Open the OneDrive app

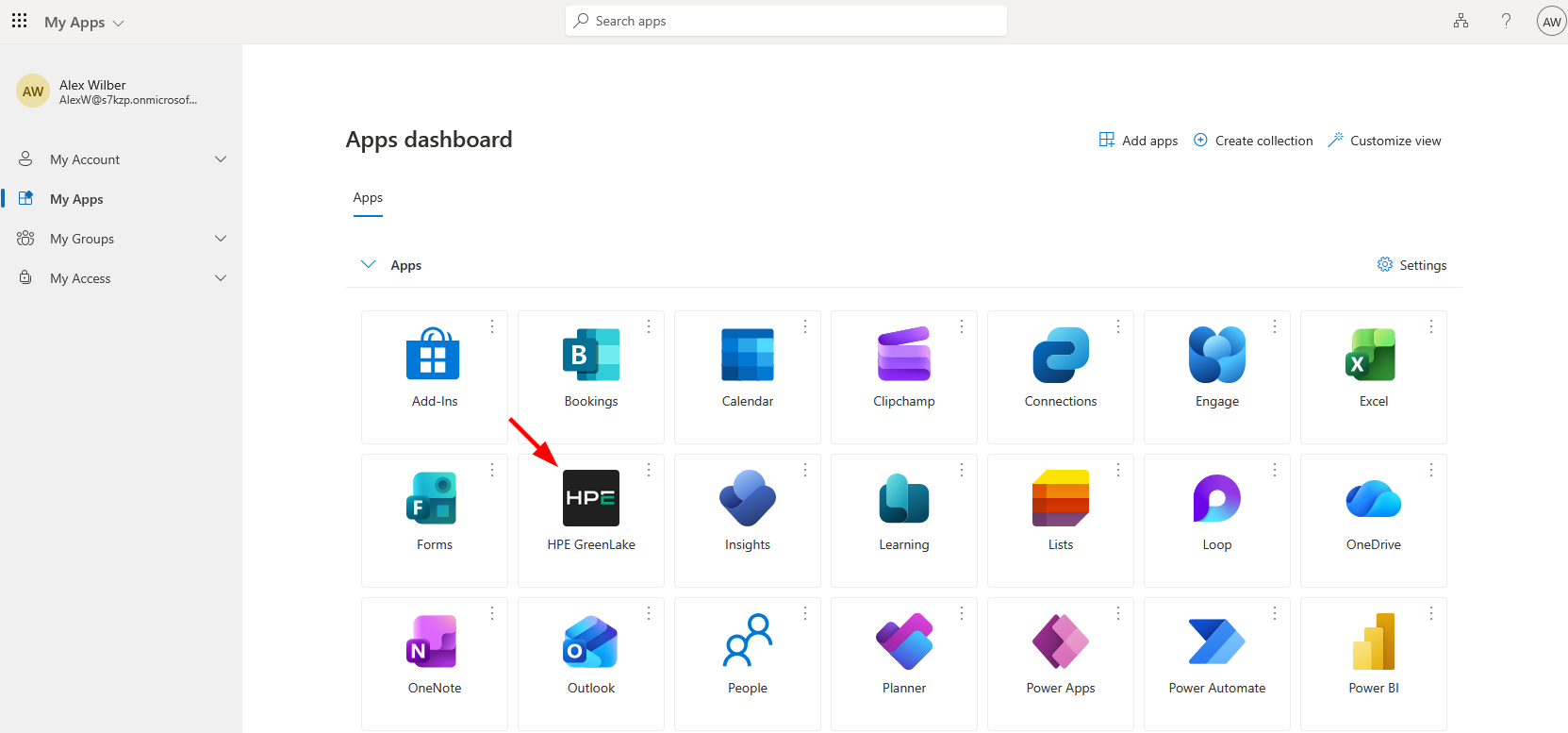pos(1373,498)
